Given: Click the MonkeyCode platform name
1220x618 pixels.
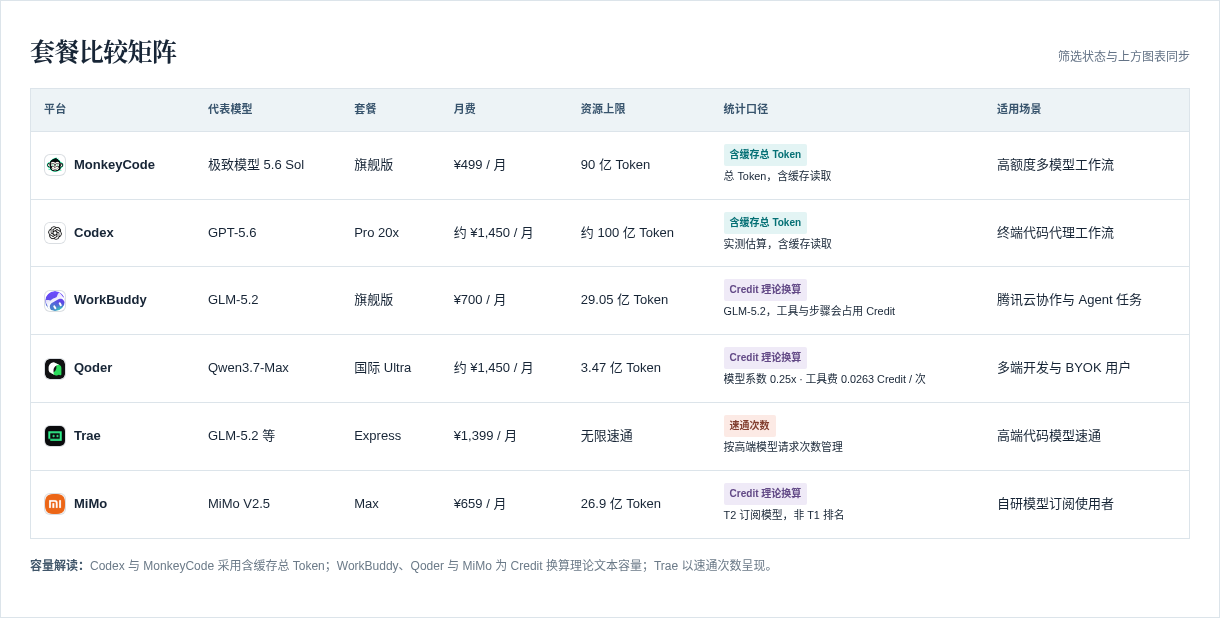Looking at the screenshot, I should point(114,165).
